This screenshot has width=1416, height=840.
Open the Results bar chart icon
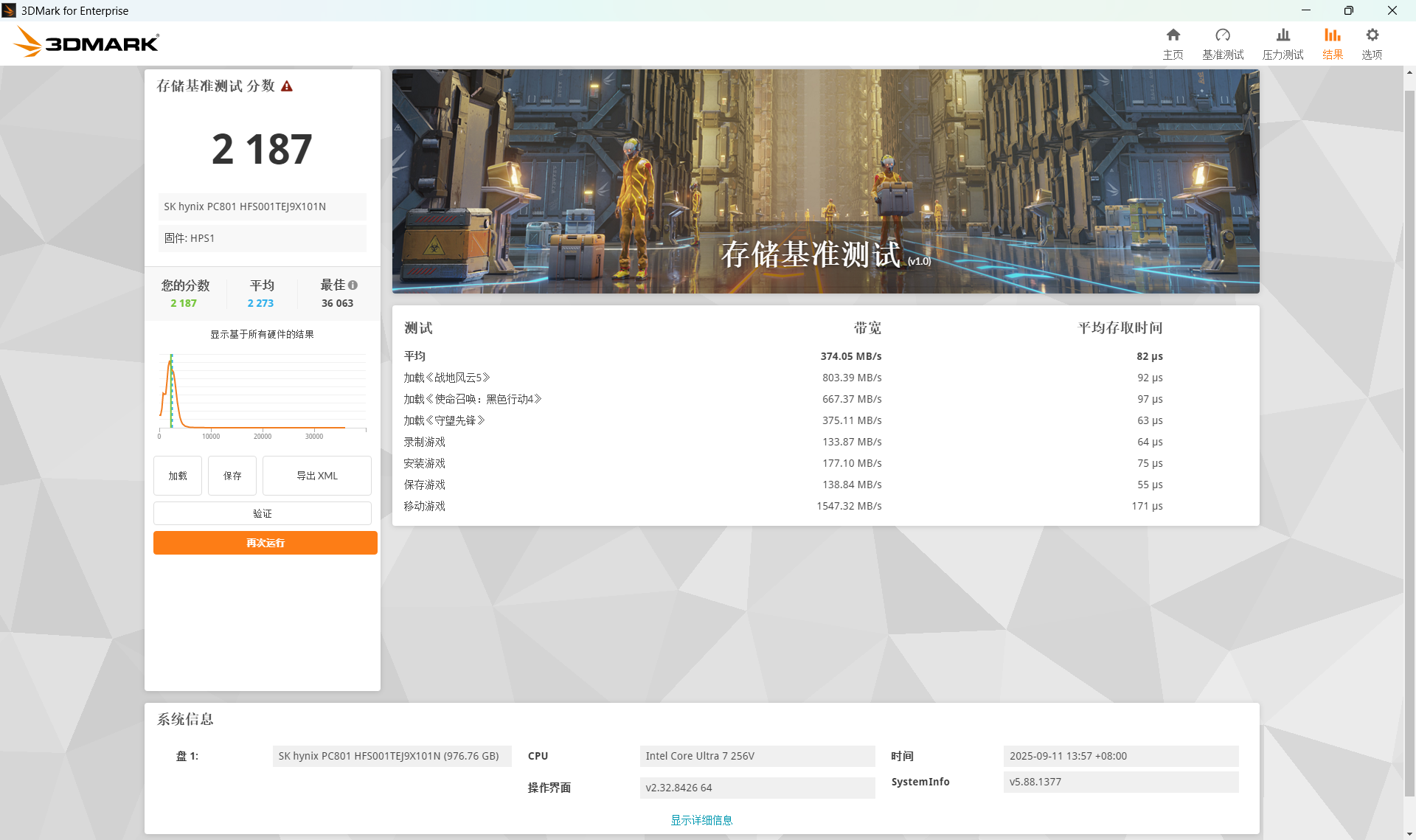tap(1332, 35)
